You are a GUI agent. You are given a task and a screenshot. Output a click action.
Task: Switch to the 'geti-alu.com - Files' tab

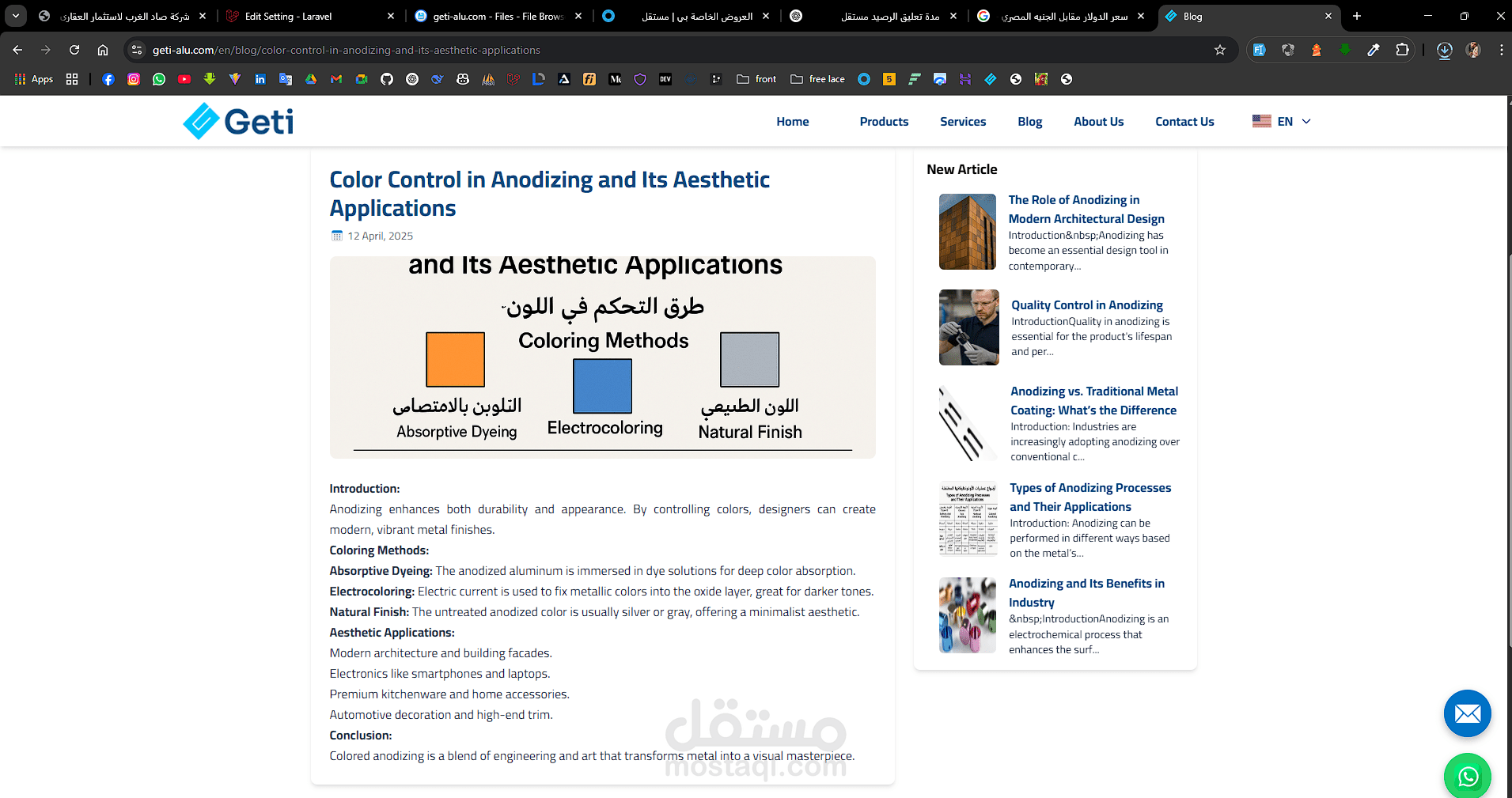498,16
